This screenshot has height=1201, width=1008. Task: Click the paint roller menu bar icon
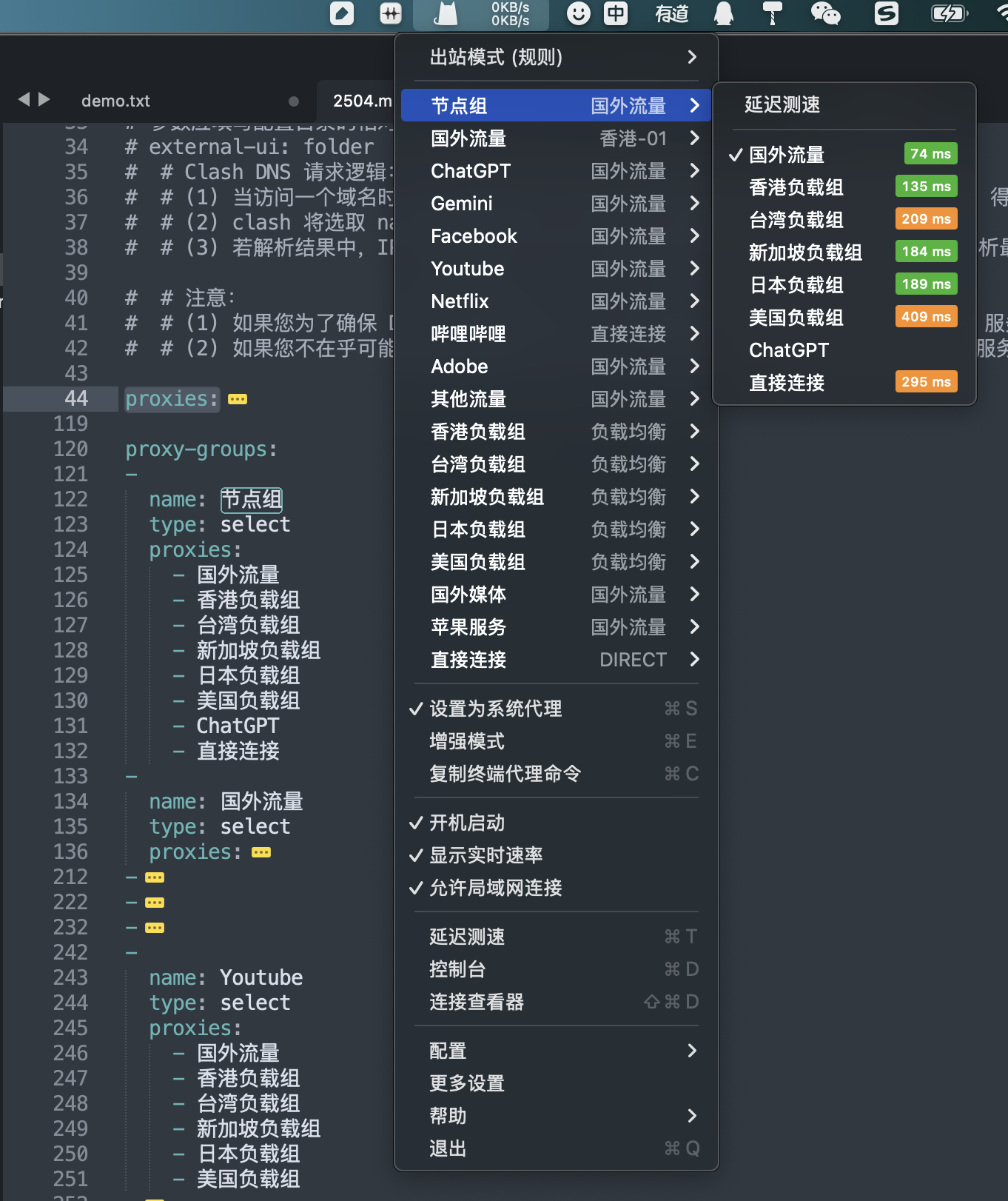point(773,13)
